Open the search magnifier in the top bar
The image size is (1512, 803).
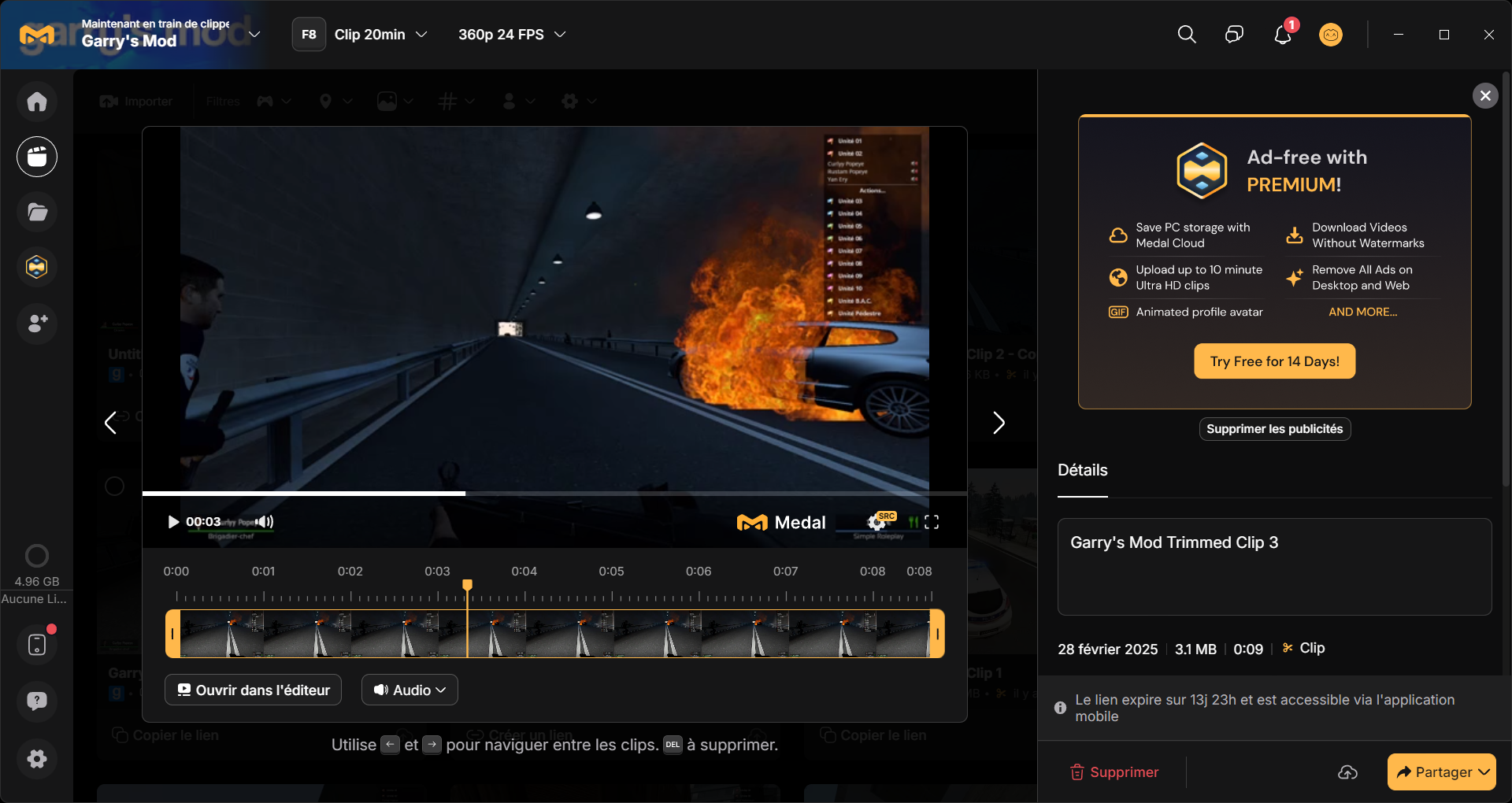coord(1187,35)
